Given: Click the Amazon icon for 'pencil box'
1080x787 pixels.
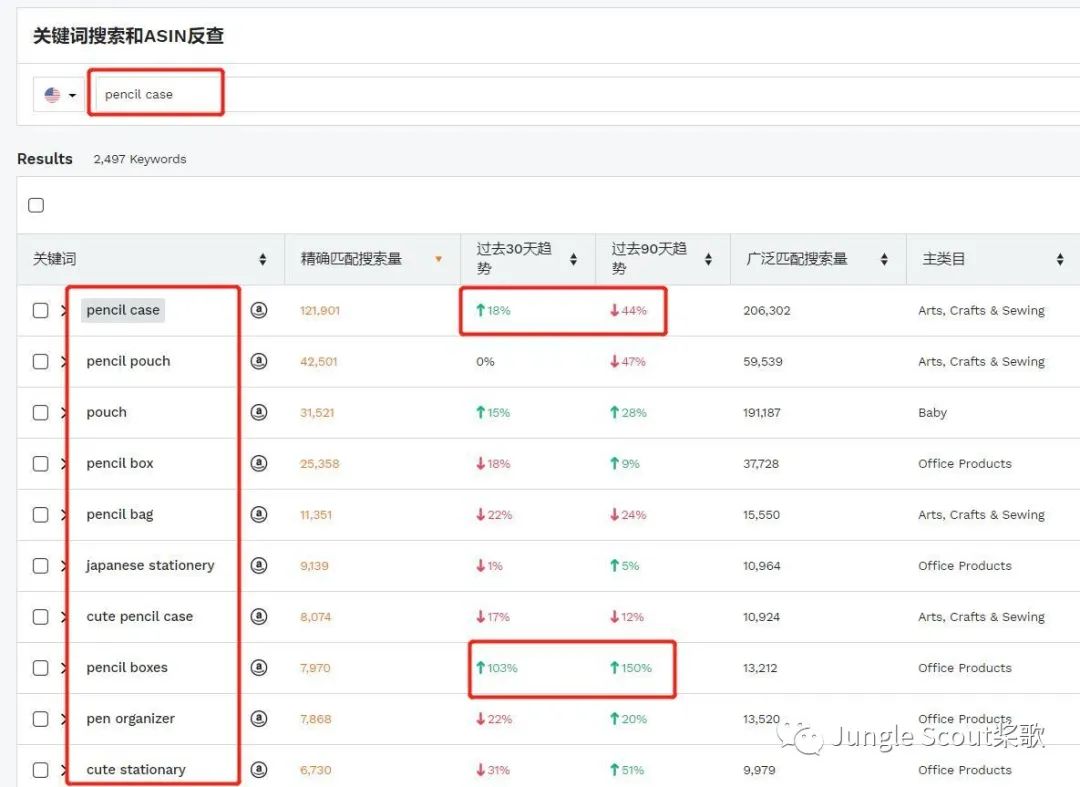Looking at the screenshot, I should tap(258, 463).
